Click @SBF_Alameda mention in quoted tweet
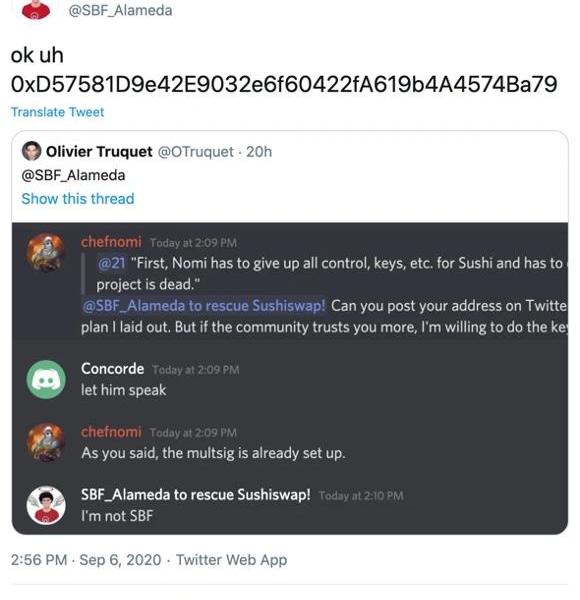The width and height of the screenshot is (580, 600). point(73,175)
